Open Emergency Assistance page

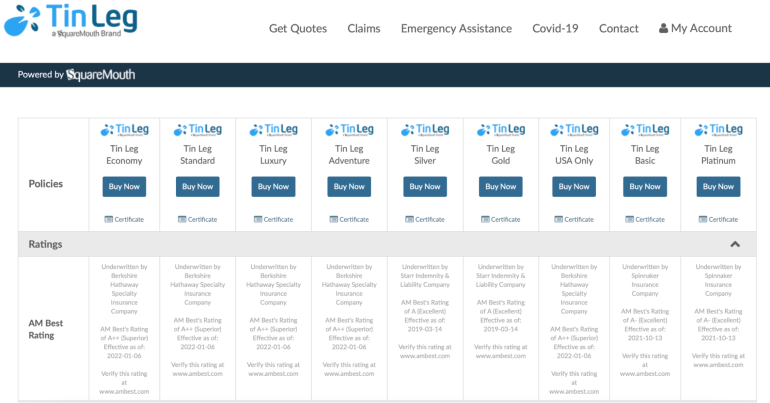(x=456, y=29)
